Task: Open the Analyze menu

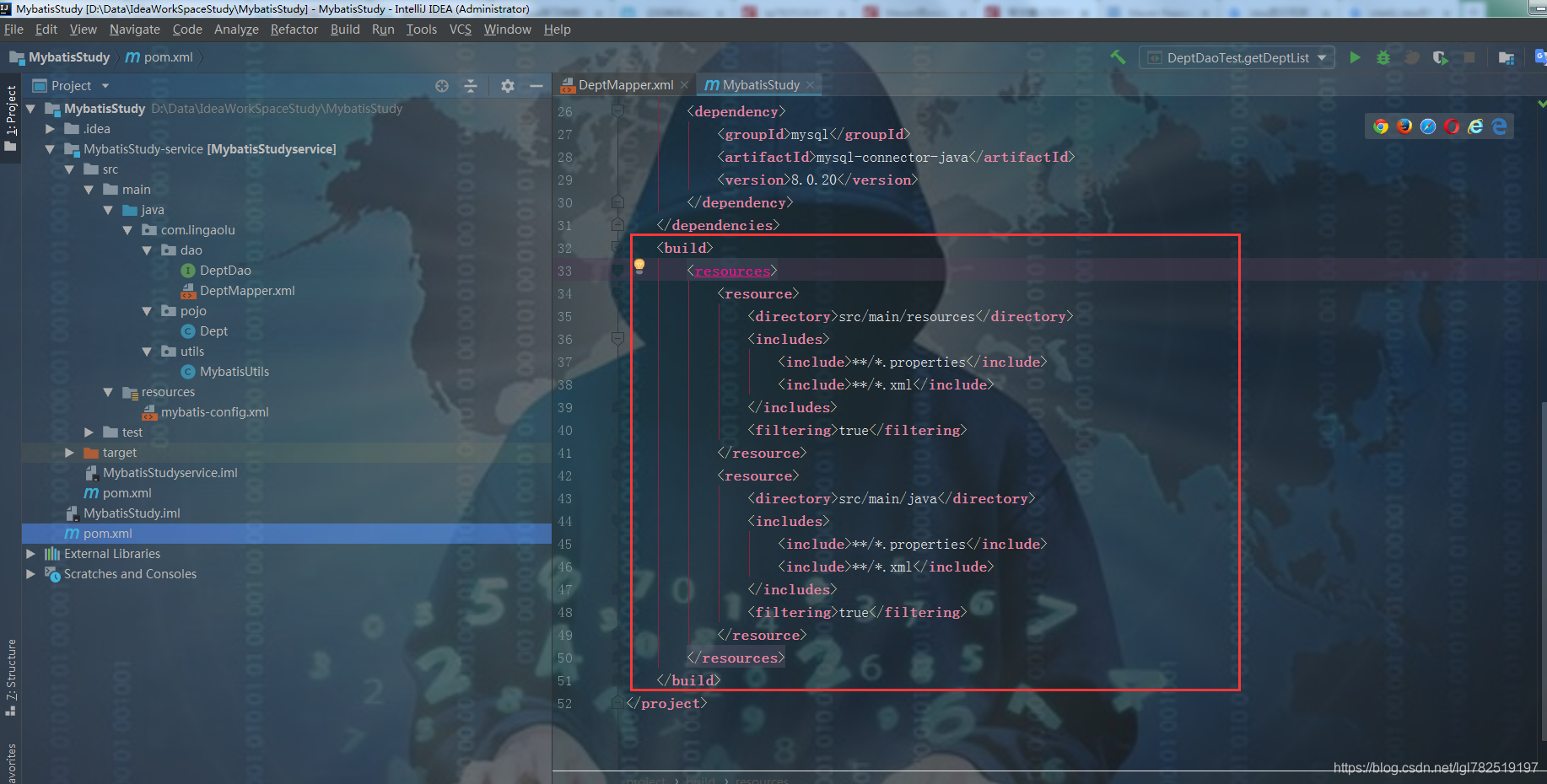Action: [x=236, y=30]
